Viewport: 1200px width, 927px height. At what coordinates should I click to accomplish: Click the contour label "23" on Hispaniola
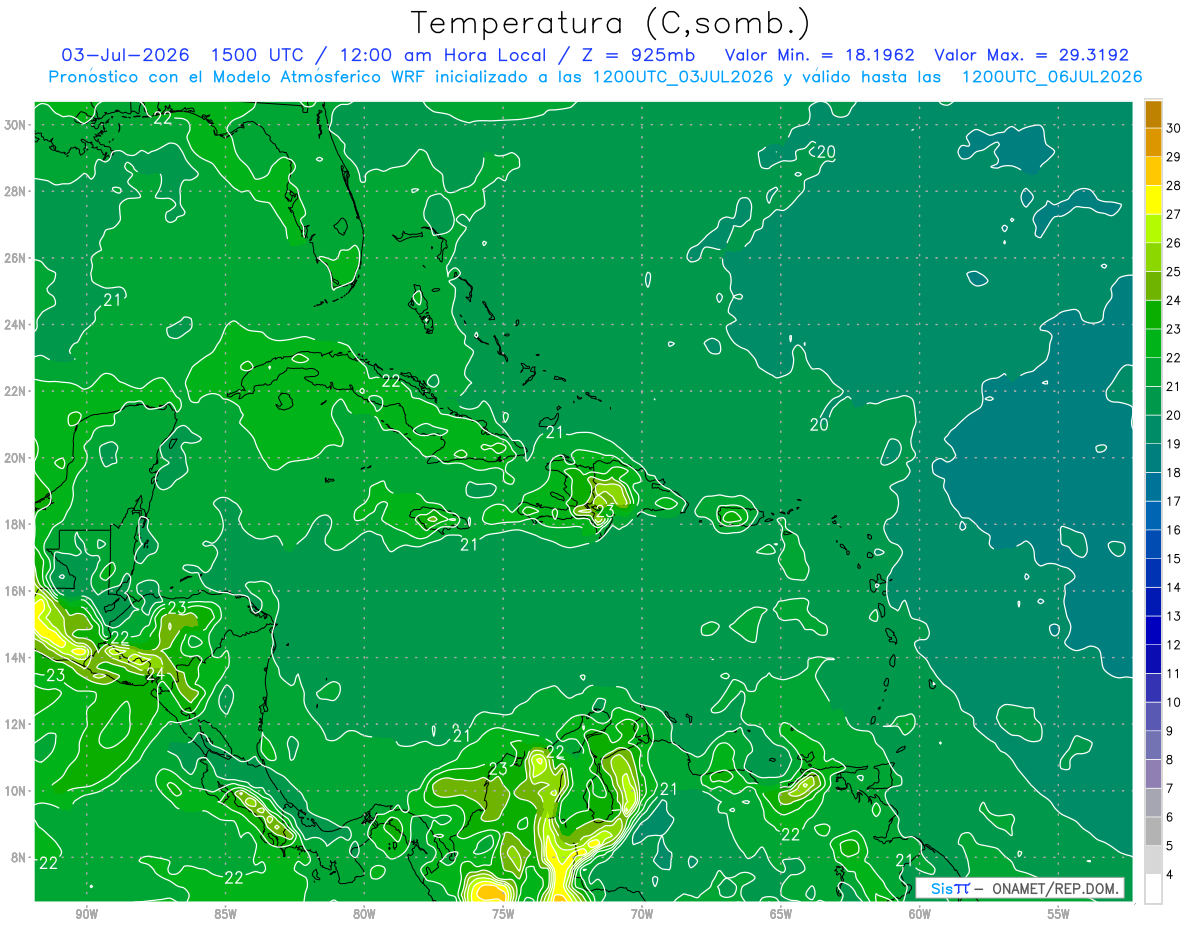click(x=605, y=512)
